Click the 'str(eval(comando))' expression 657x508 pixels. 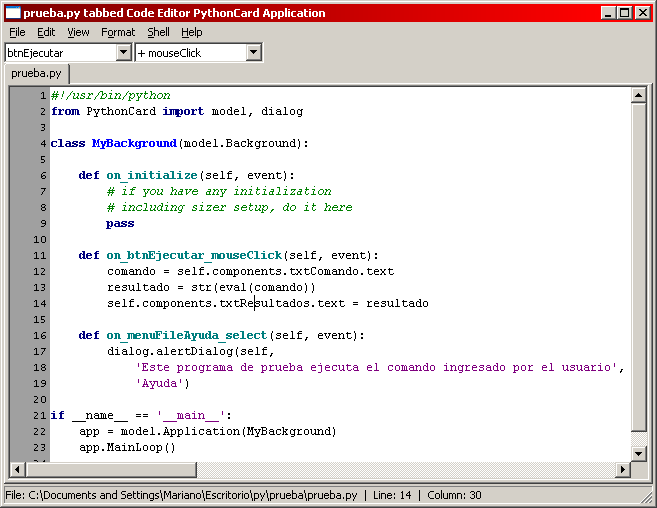[x=253, y=288]
